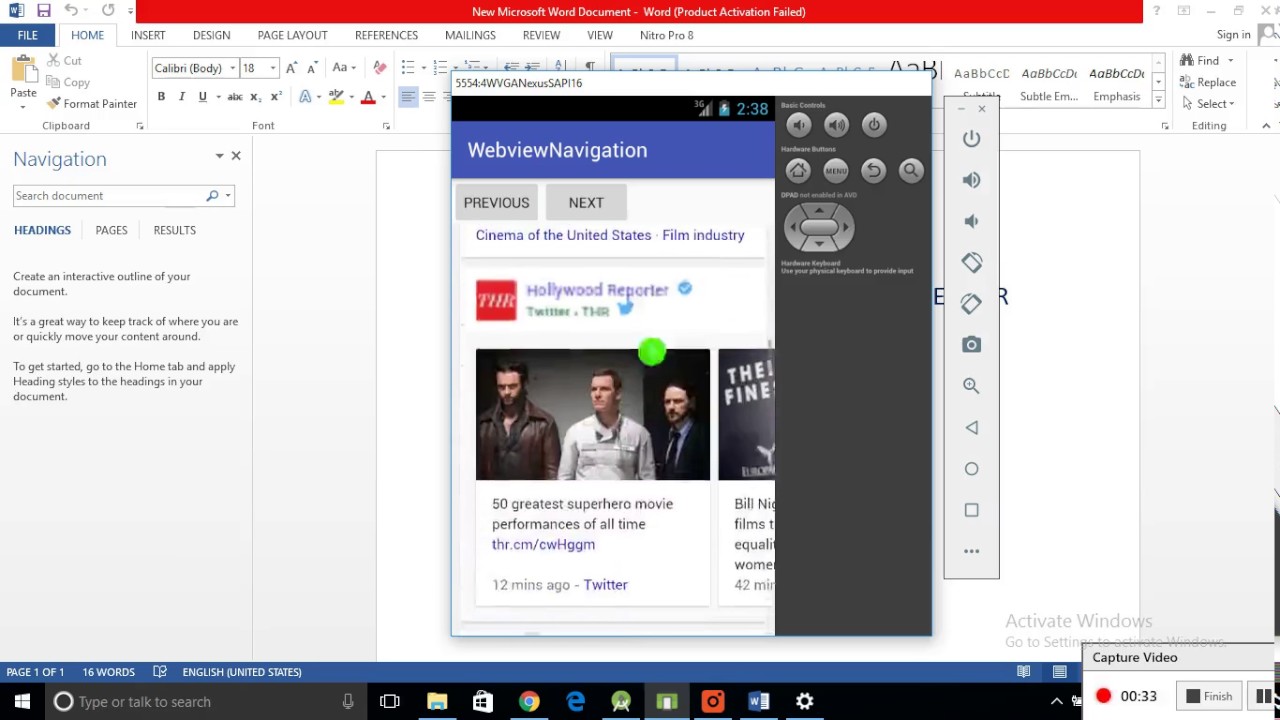Decrease font size with Shrink Font
1280x720 pixels.
click(x=312, y=68)
